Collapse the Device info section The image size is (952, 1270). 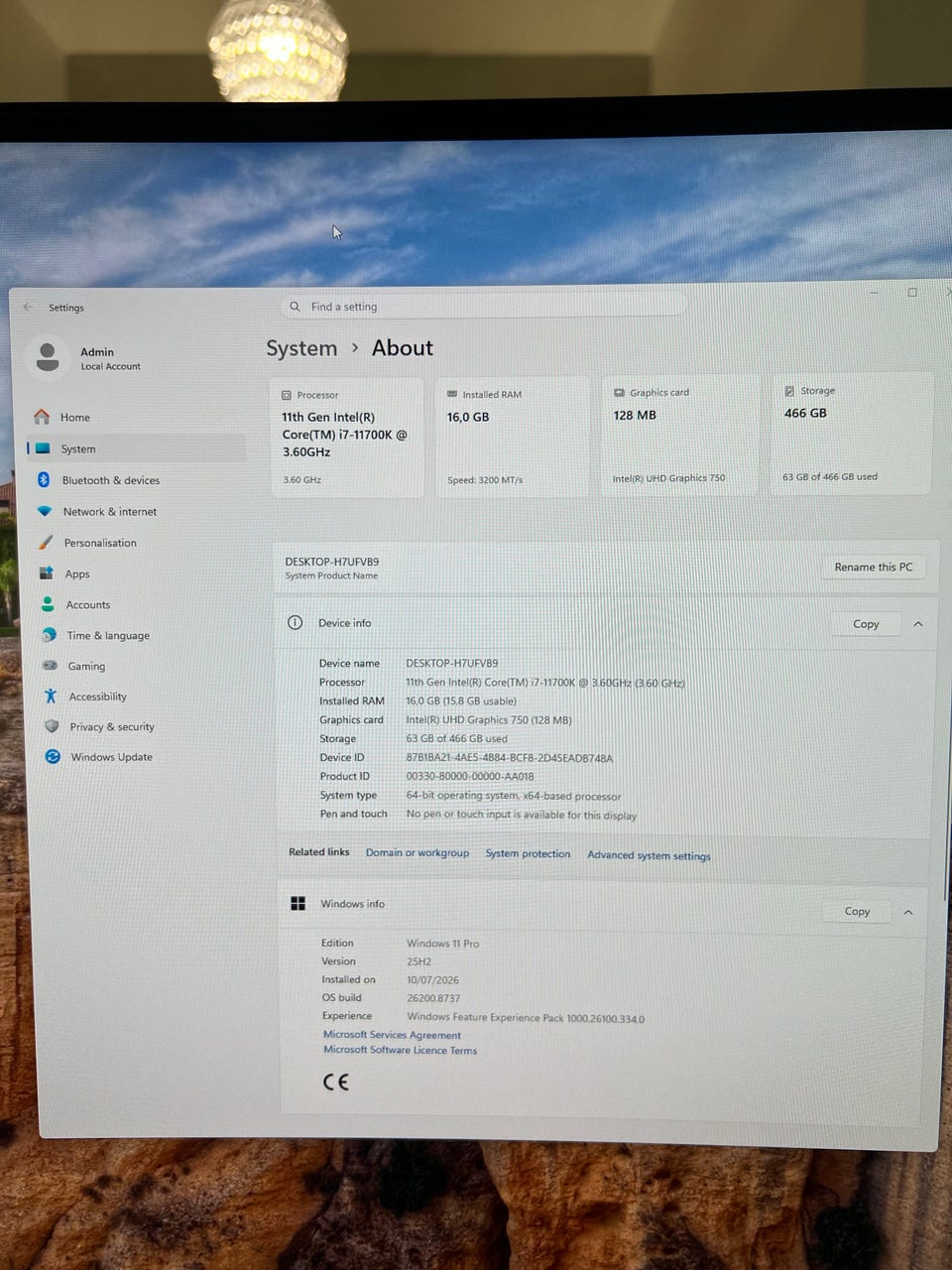click(918, 624)
